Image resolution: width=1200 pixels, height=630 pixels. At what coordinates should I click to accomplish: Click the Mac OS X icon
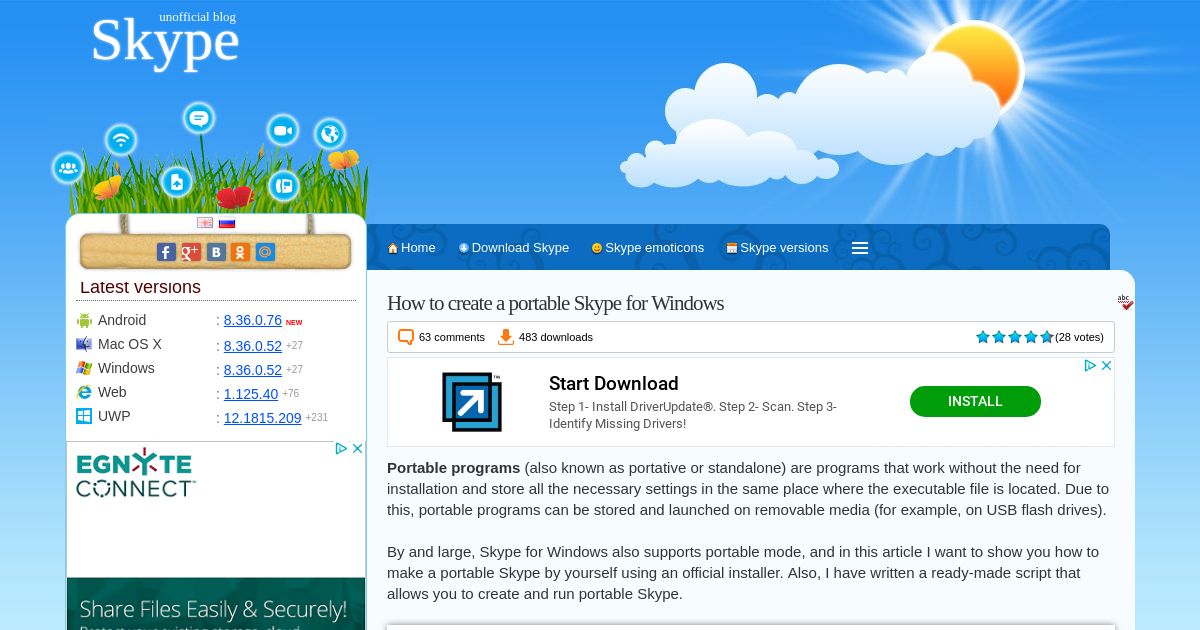click(x=84, y=345)
